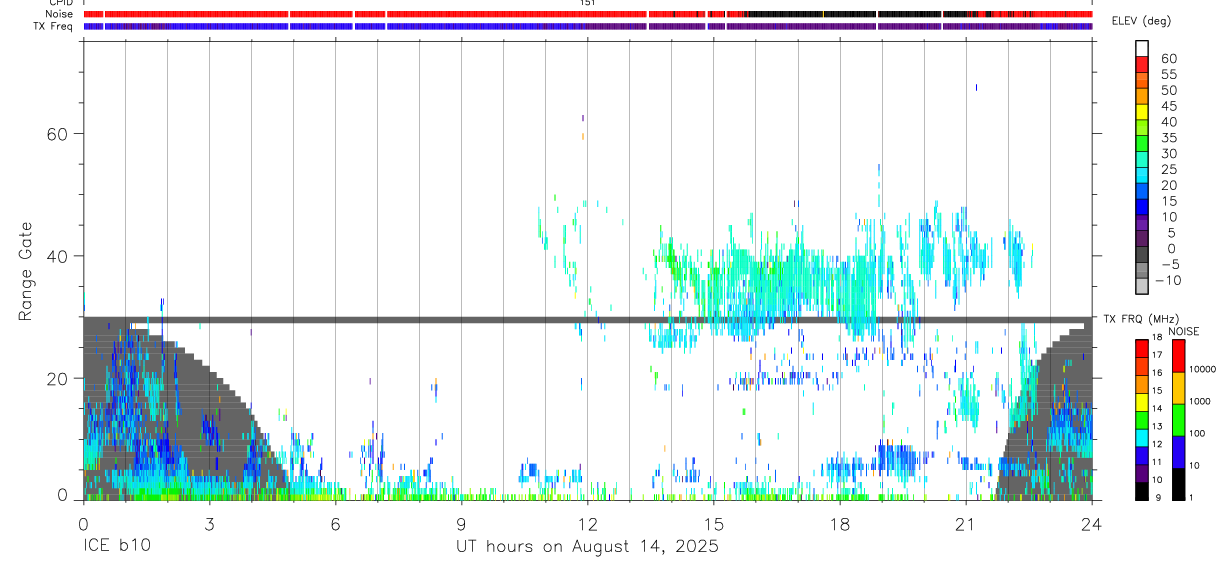Click the x-axis tick label "9"
The image size is (1228, 567).
[x=461, y=522]
